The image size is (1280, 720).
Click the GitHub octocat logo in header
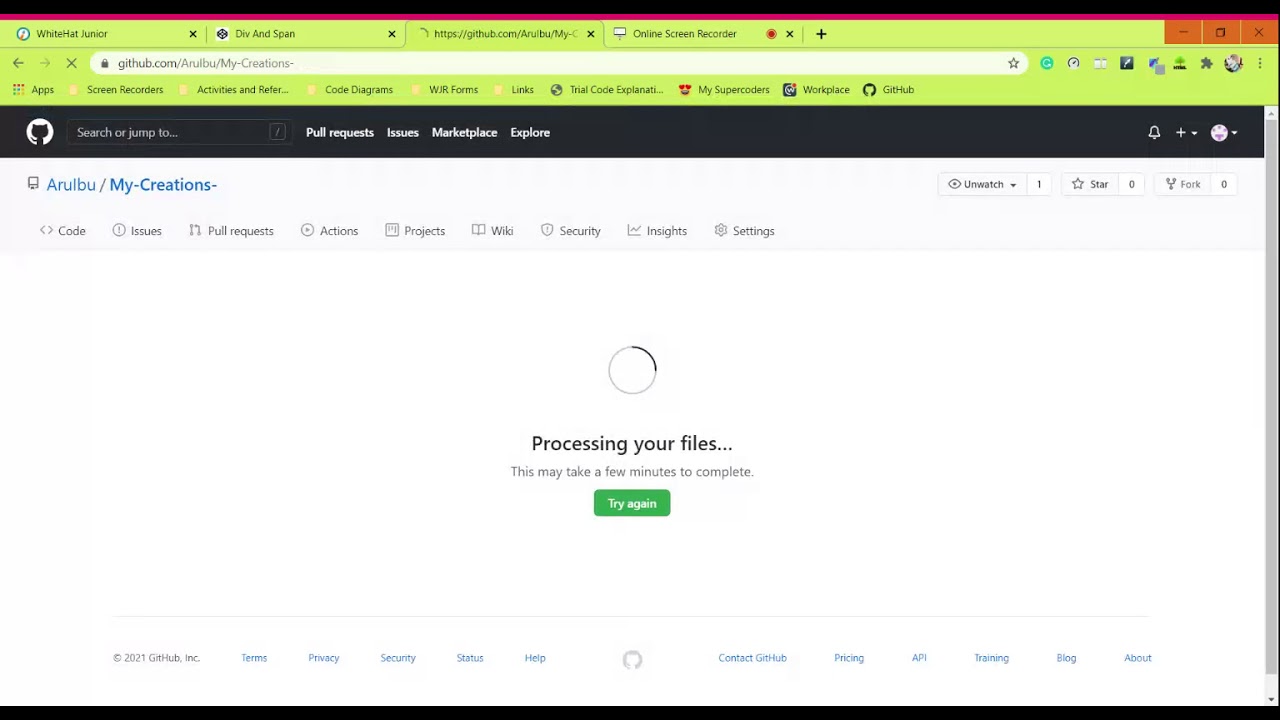40,132
